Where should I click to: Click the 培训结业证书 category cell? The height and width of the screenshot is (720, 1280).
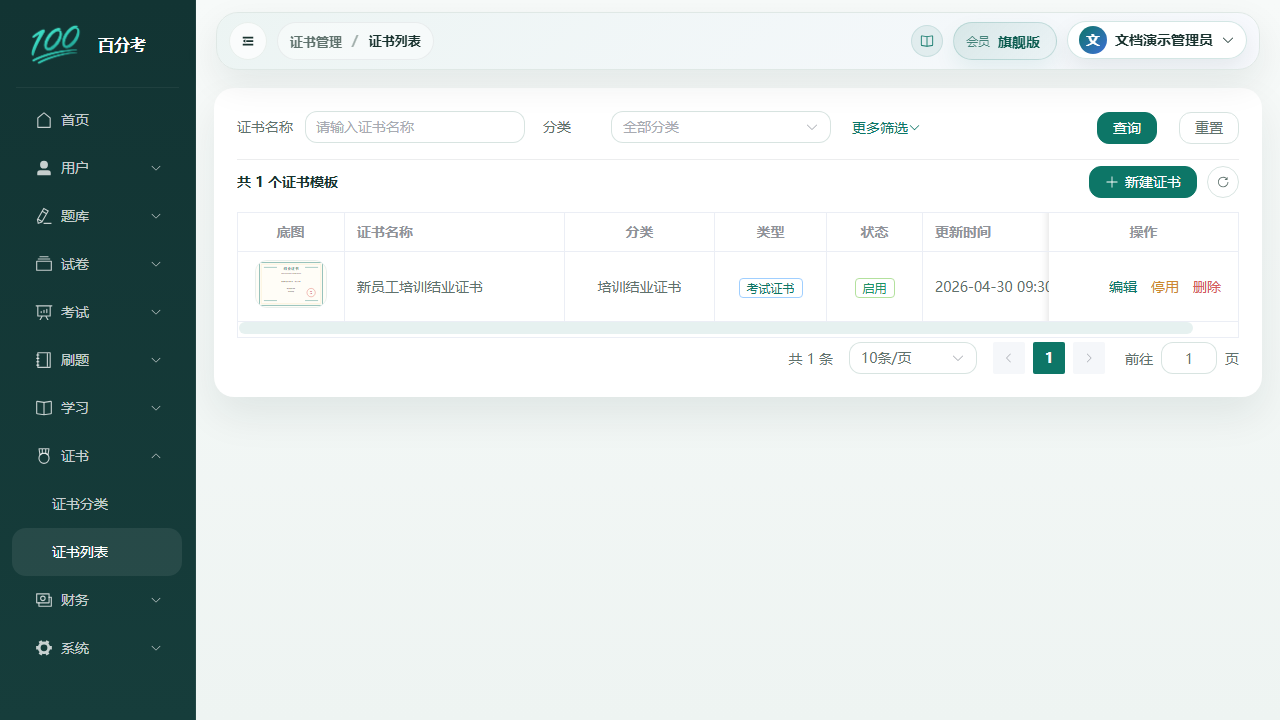coord(640,287)
